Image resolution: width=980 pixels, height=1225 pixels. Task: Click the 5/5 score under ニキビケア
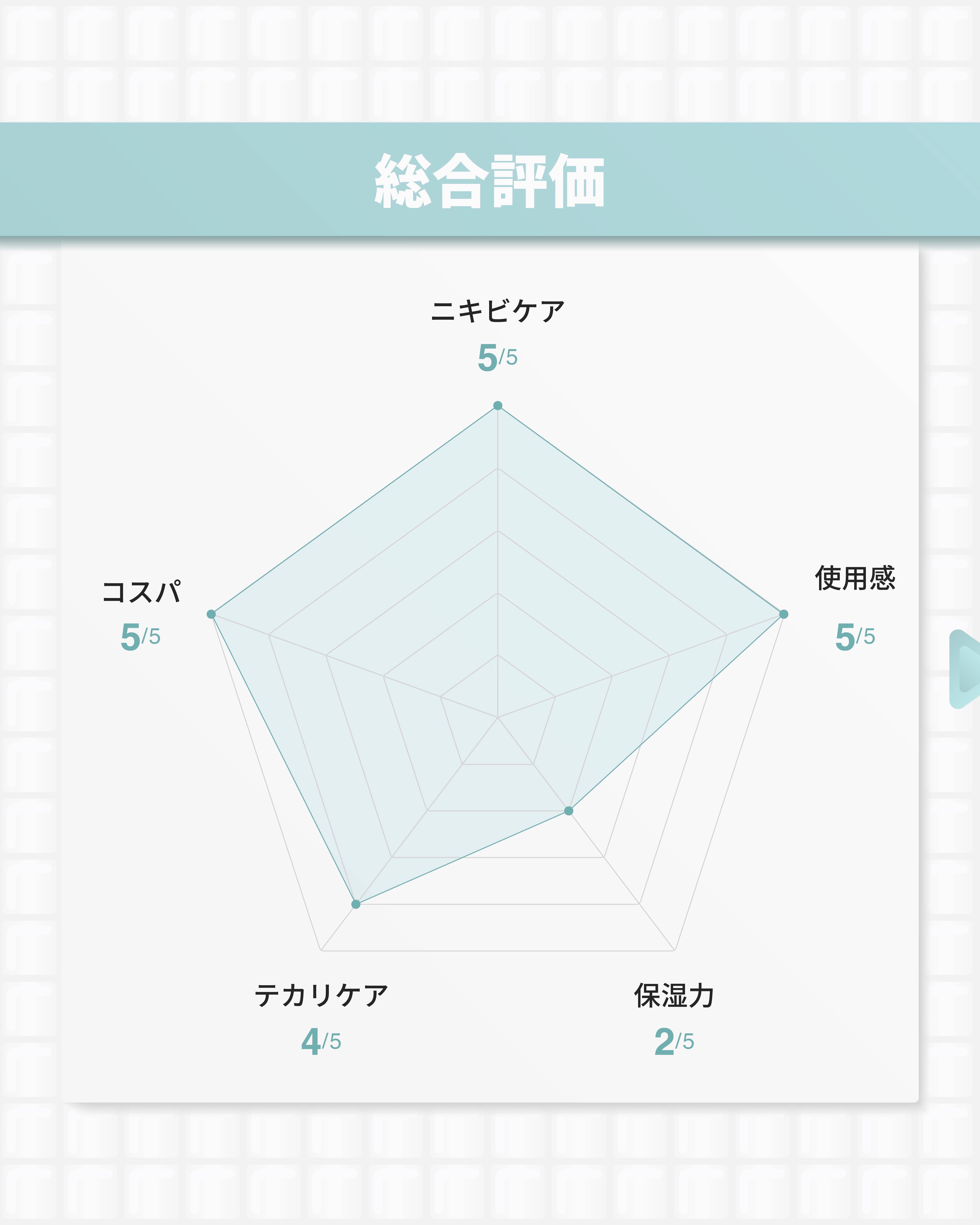[x=498, y=357]
